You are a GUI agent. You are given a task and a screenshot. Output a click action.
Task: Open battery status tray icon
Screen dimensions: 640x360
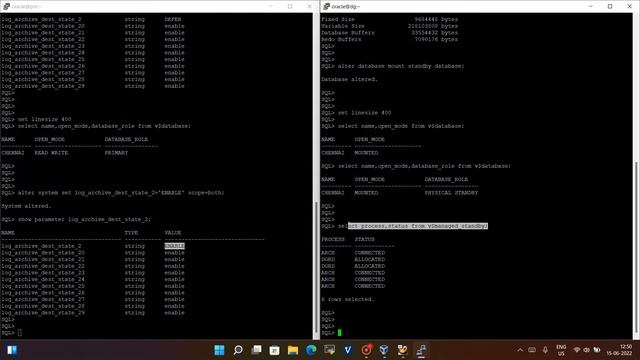(597, 350)
